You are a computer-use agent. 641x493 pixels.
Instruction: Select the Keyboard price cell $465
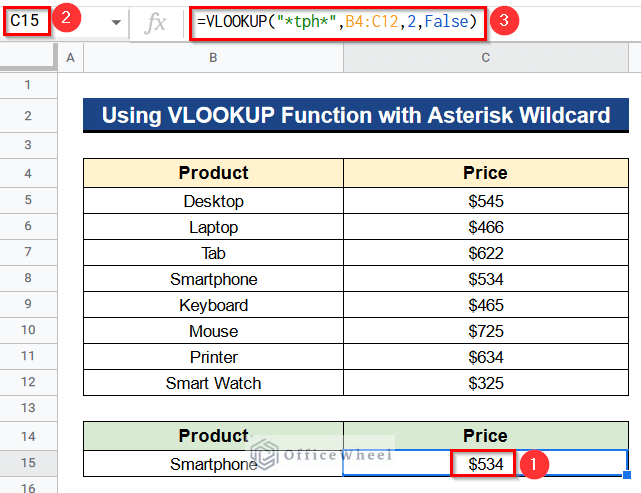click(x=486, y=305)
